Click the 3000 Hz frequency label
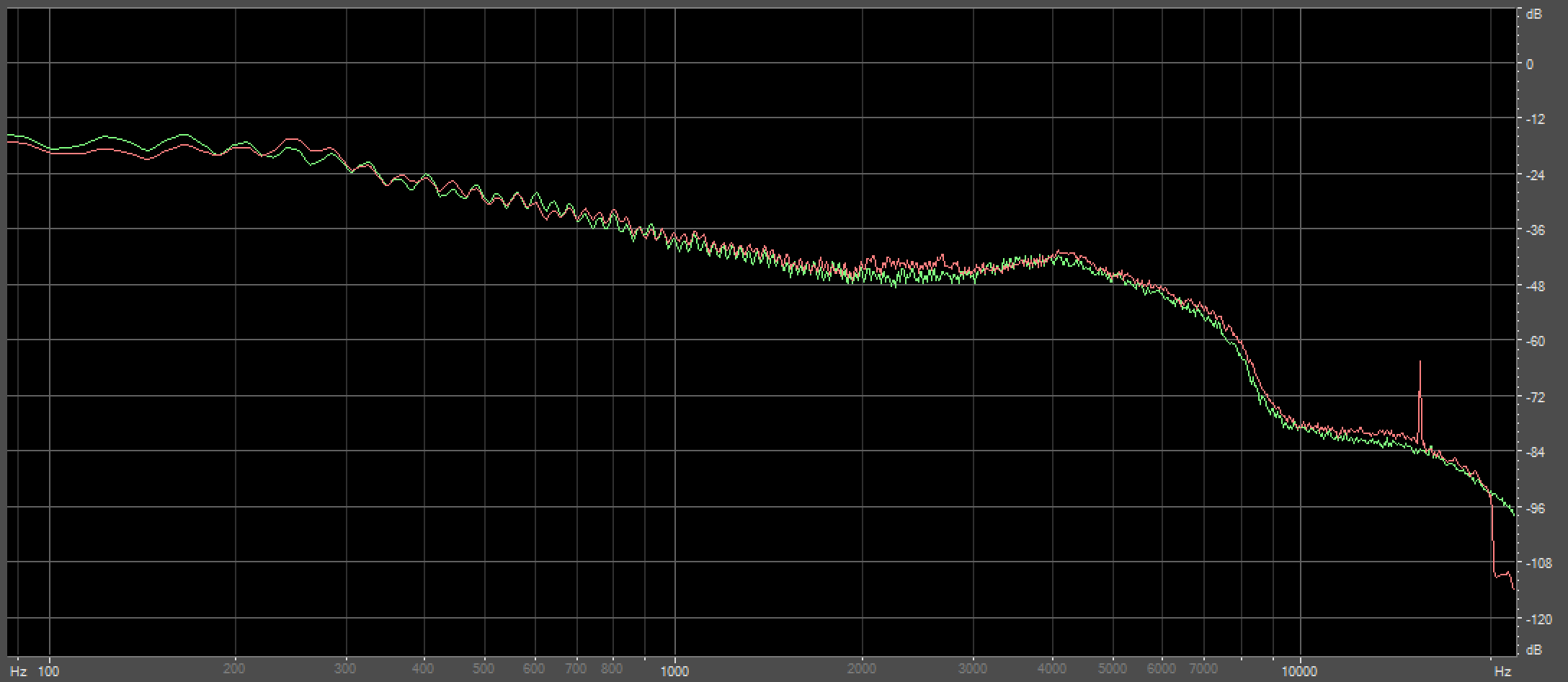Image resolution: width=1568 pixels, height=682 pixels. (974, 669)
